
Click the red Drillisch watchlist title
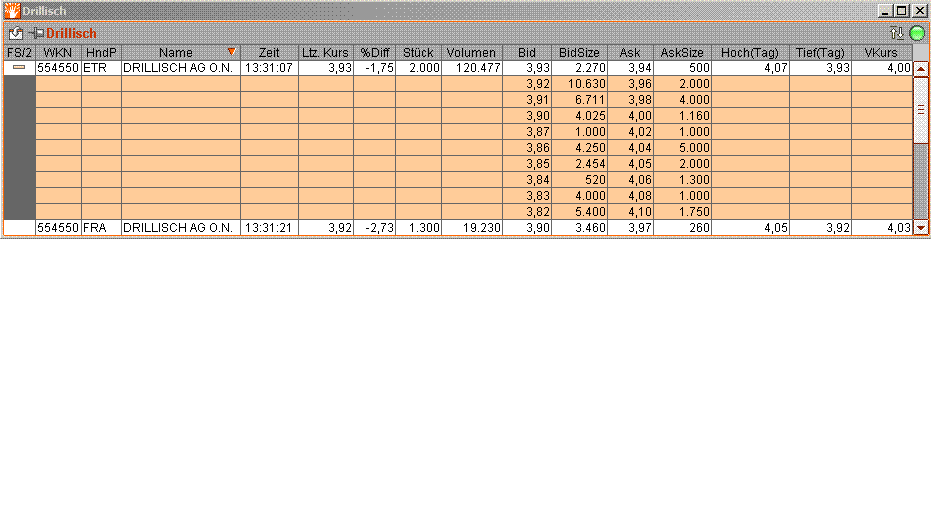[71, 33]
